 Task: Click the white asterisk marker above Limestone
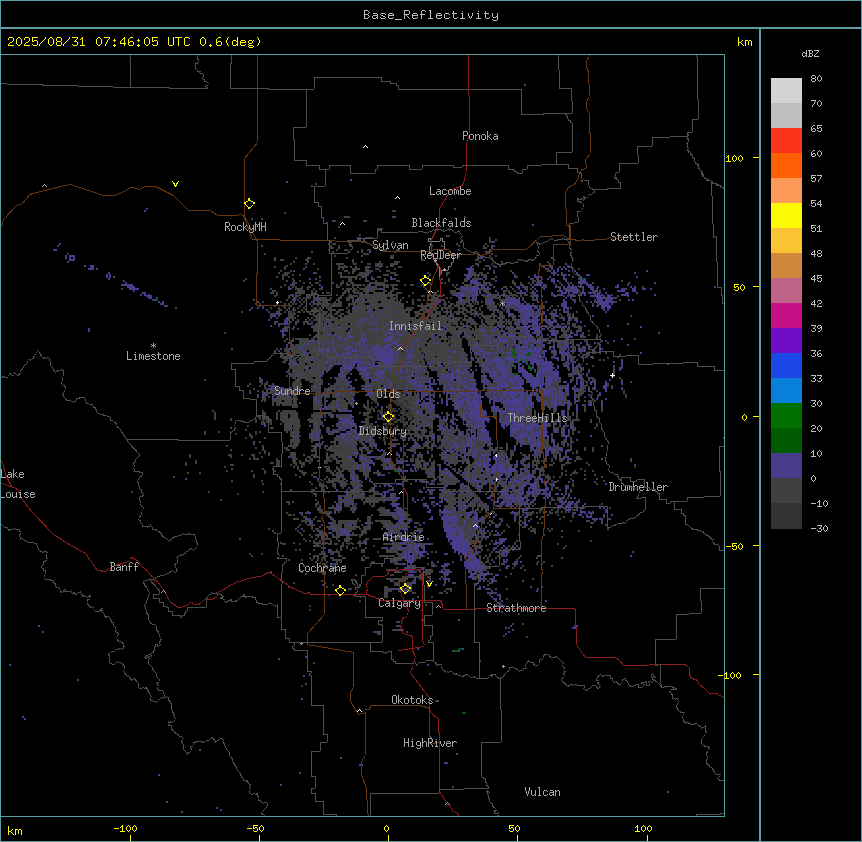pos(153,346)
